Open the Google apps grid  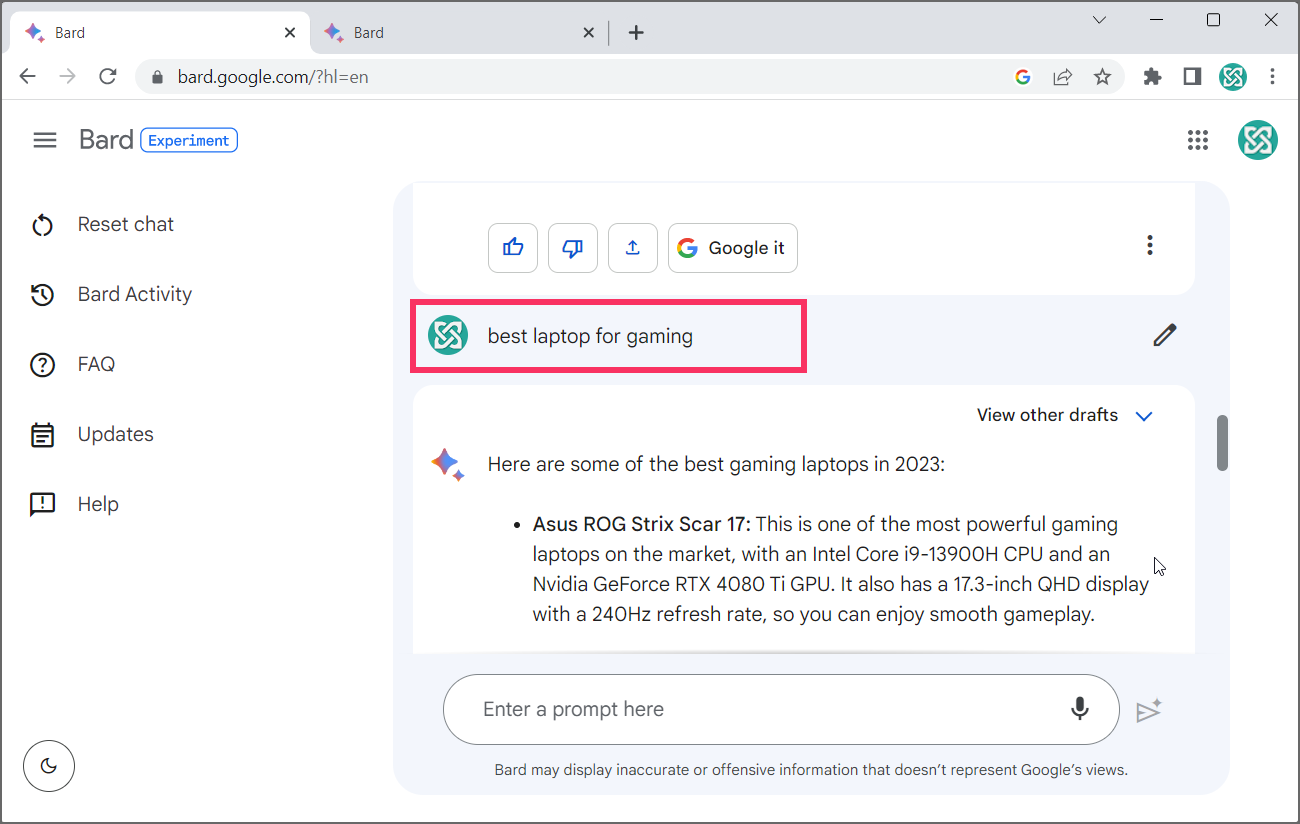tap(1198, 140)
